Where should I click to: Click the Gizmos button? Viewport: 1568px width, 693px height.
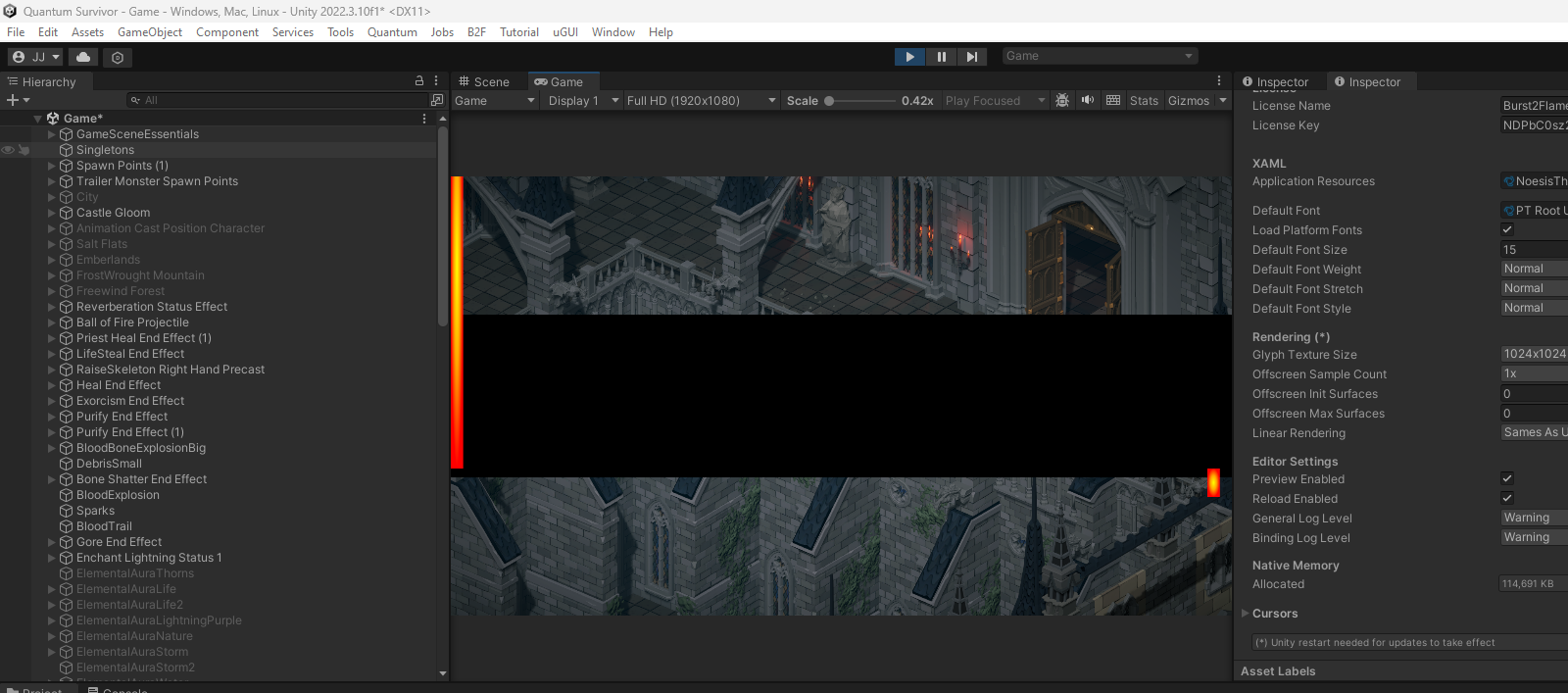pyautogui.click(x=1189, y=100)
